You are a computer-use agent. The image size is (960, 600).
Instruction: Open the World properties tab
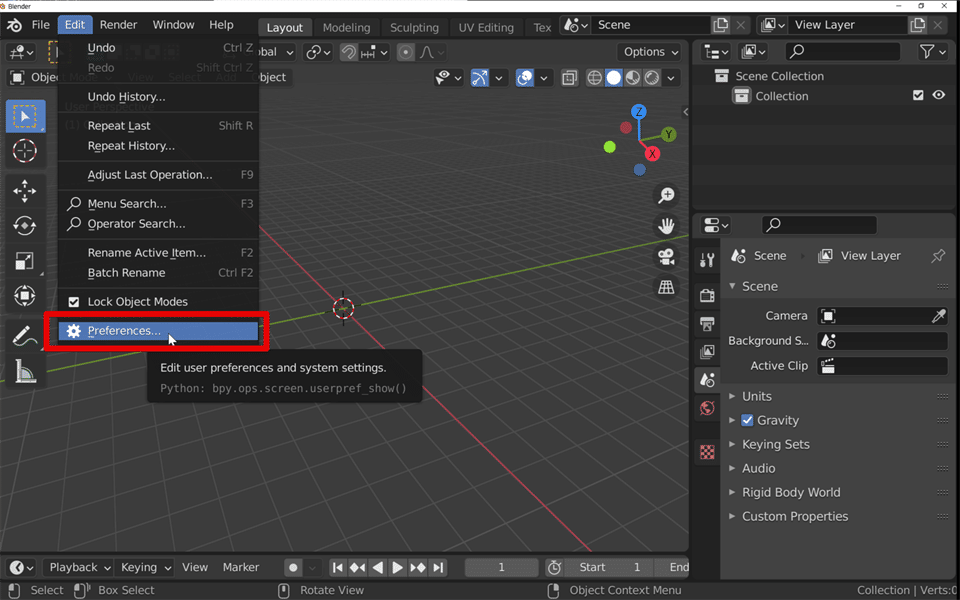point(707,408)
